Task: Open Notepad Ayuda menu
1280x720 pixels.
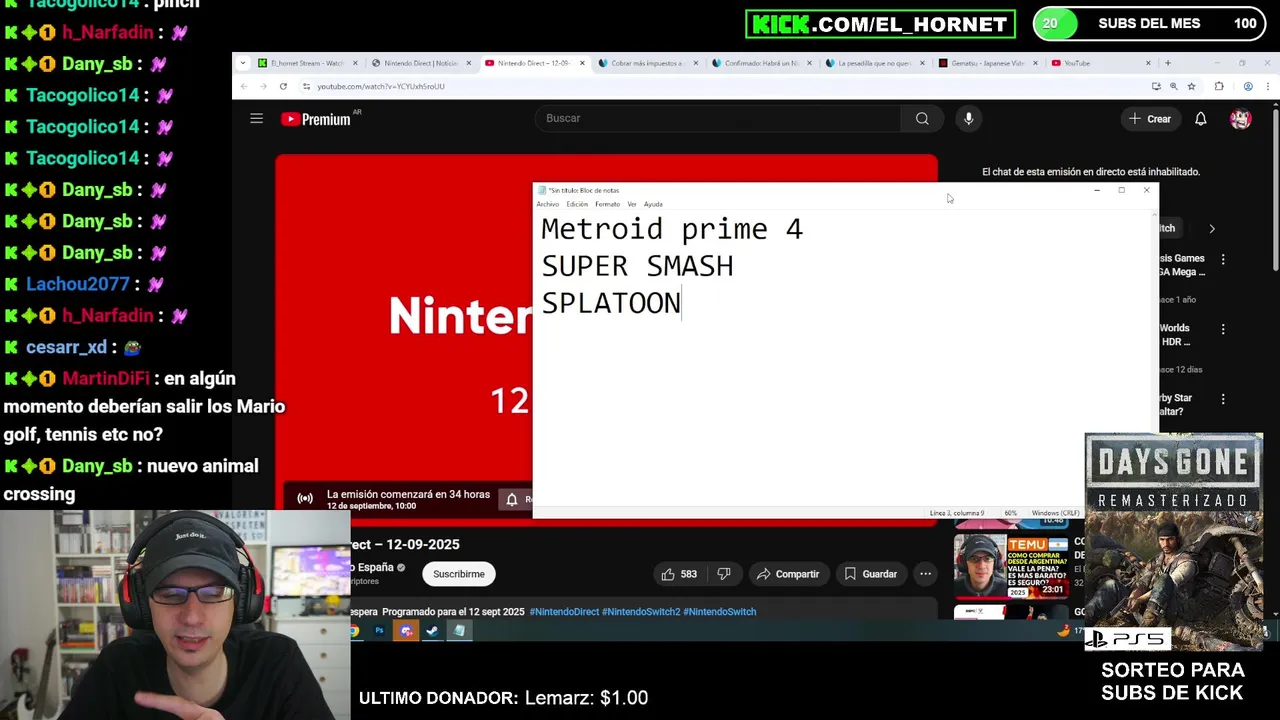Action: (653, 204)
